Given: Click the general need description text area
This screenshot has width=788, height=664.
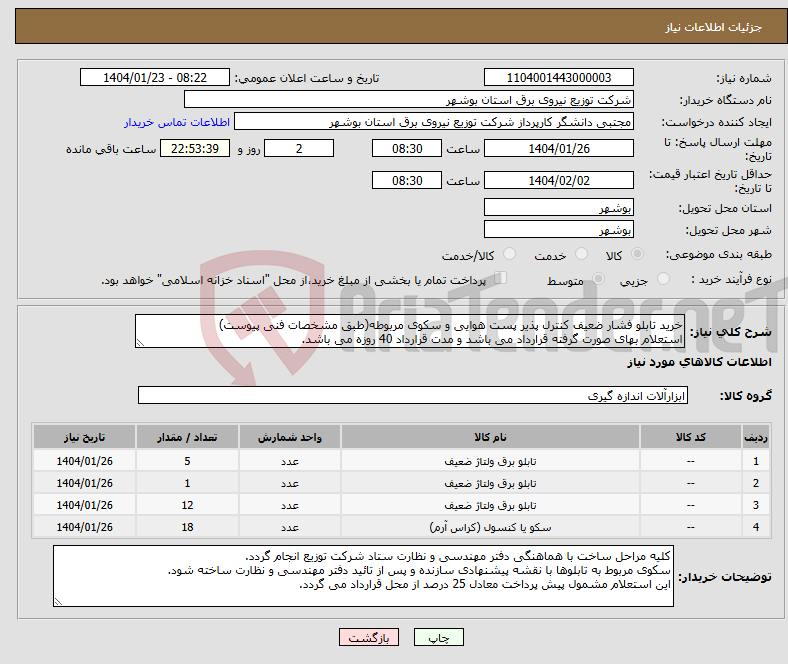Looking at the screenshot, I should 410,331.
